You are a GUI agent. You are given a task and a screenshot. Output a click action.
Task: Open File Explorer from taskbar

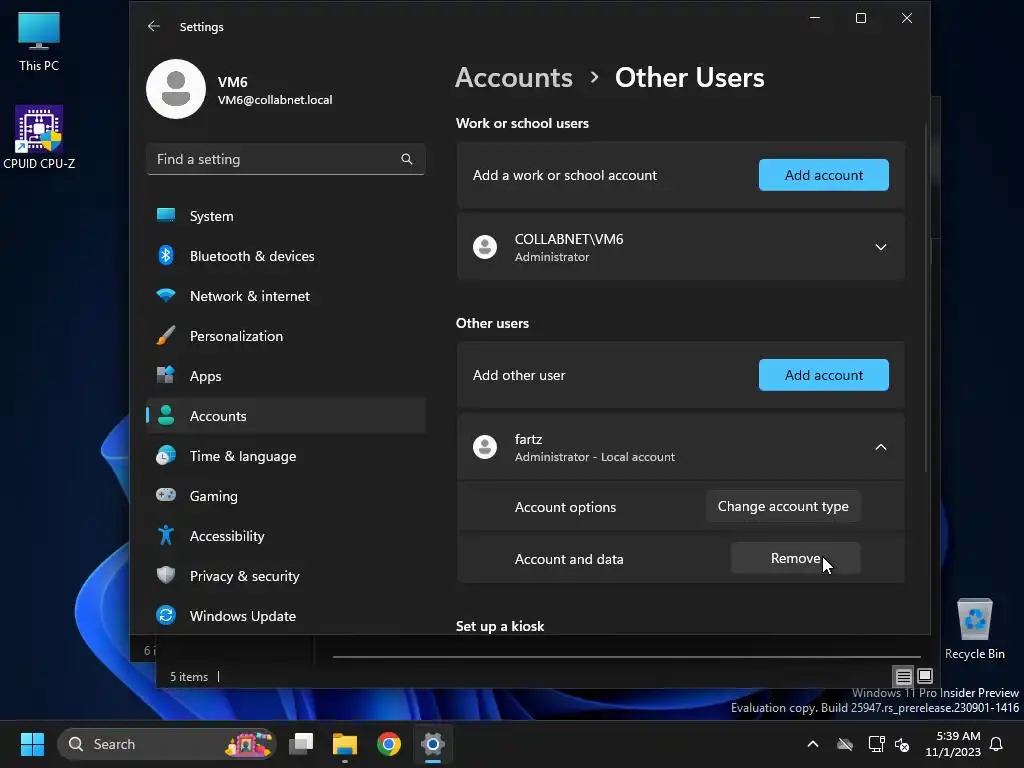(x=345, y=744)
